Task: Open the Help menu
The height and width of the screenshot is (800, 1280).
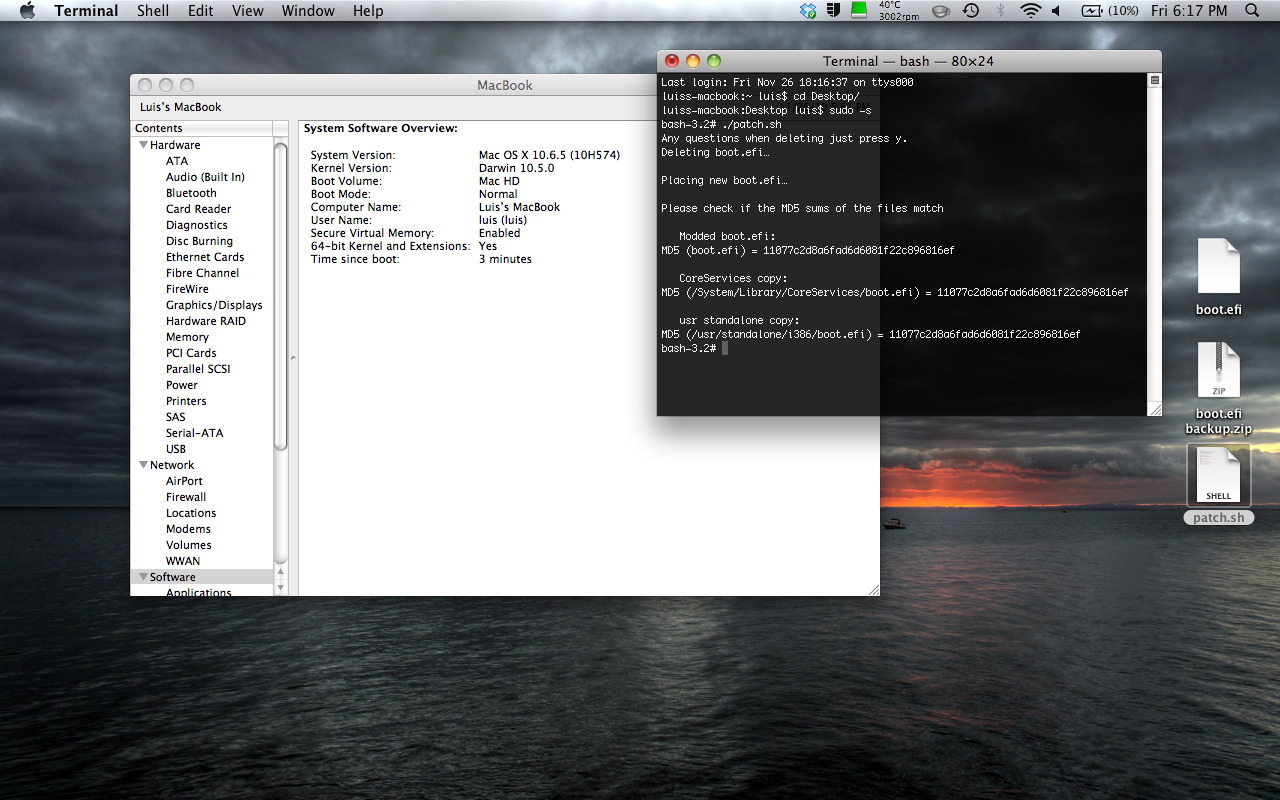Action: [x=368, y=11]
